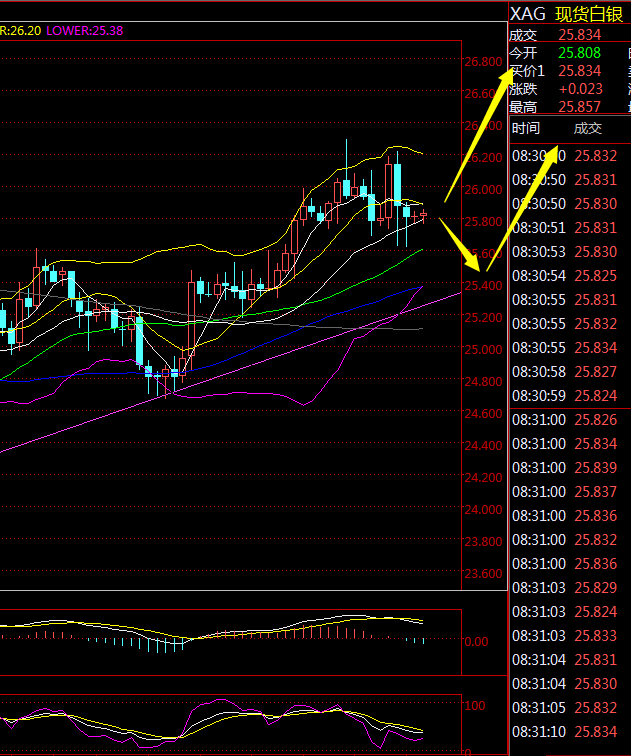Viewport: 631px width, 756px height.
Task: Select the tick row at 08:30:59
Action: tap(566, 395)
